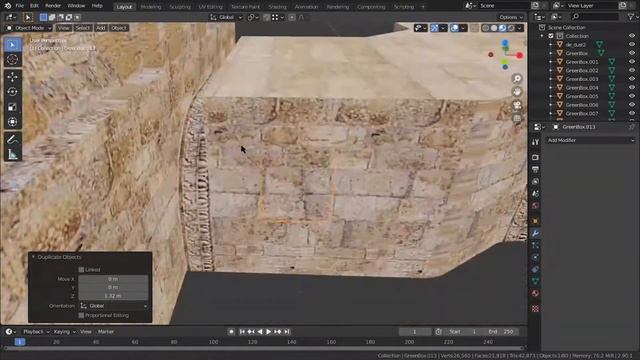Image resolution: width=640 pixels, height=360 pixels.
Task: Select the Rotate tool
Action: pyautogui.click(x=13, y=92)
